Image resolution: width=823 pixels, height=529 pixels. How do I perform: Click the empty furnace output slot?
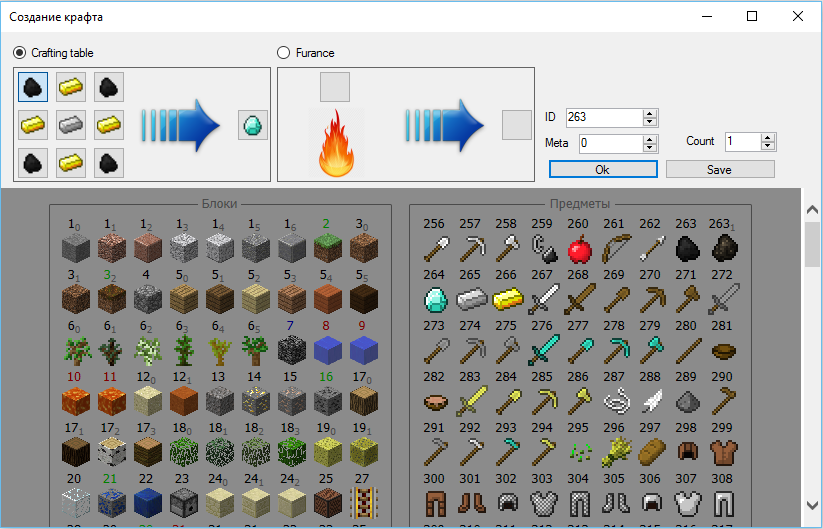(x=517, y=125)
